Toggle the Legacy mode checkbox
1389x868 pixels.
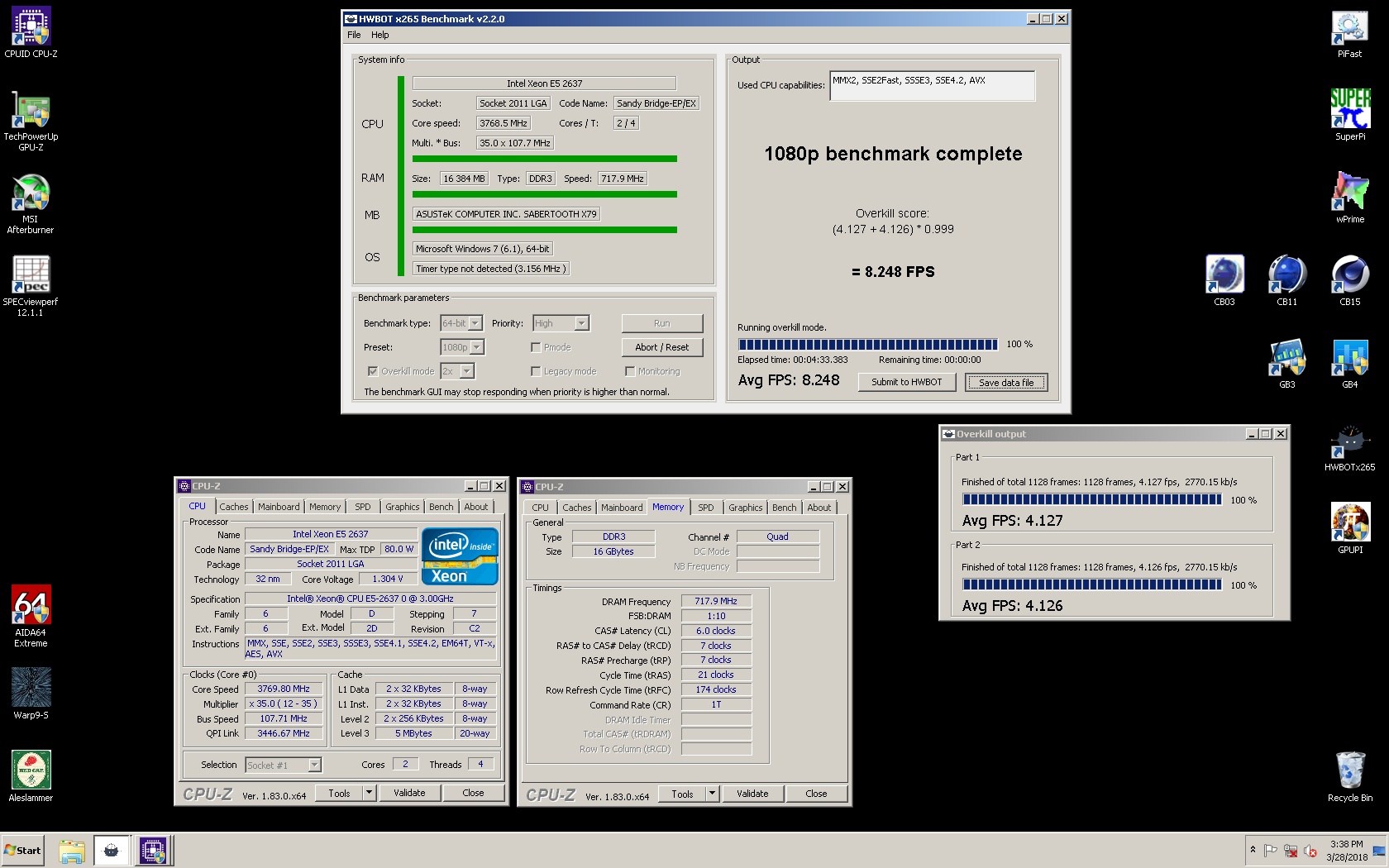(x=536, y=371)
